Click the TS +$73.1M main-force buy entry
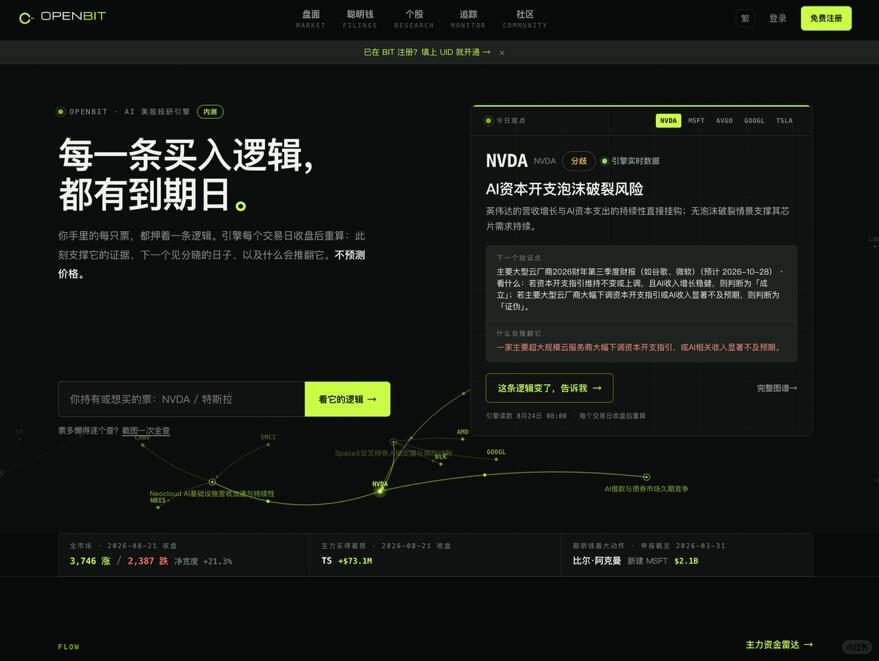The width and height of the screenshot is (879, 661). coord(347,561)
